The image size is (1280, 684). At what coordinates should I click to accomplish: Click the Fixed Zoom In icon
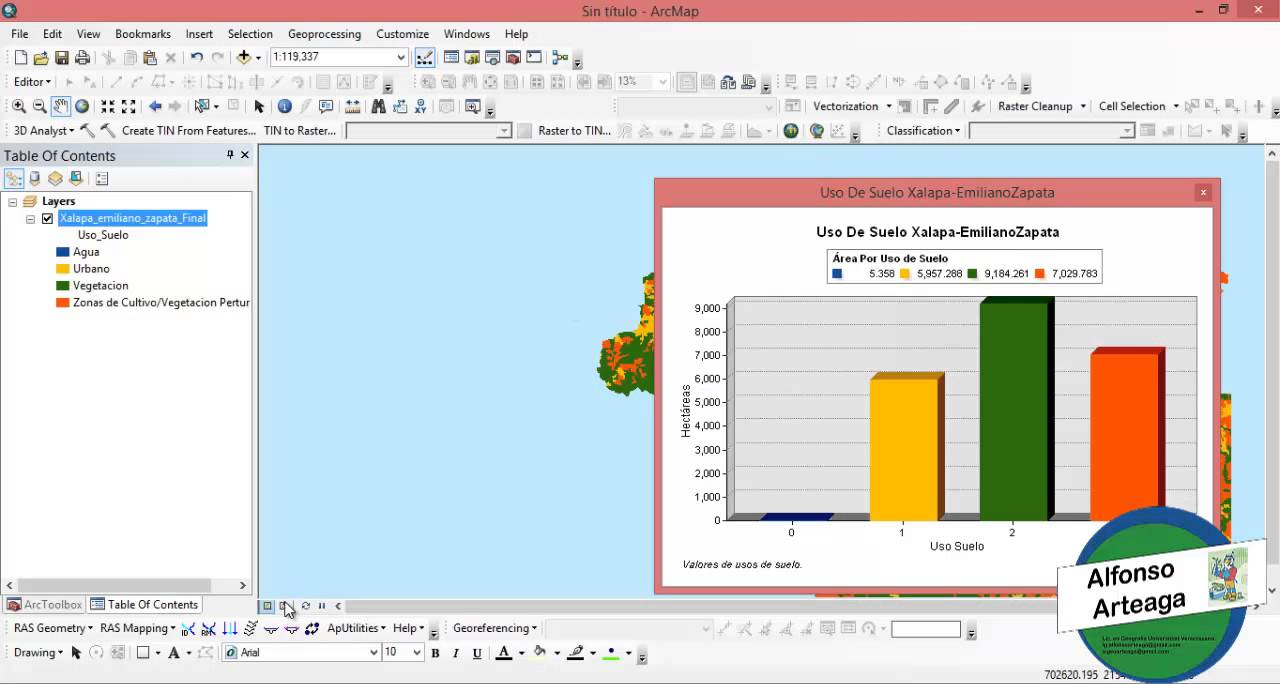(108, 106)
